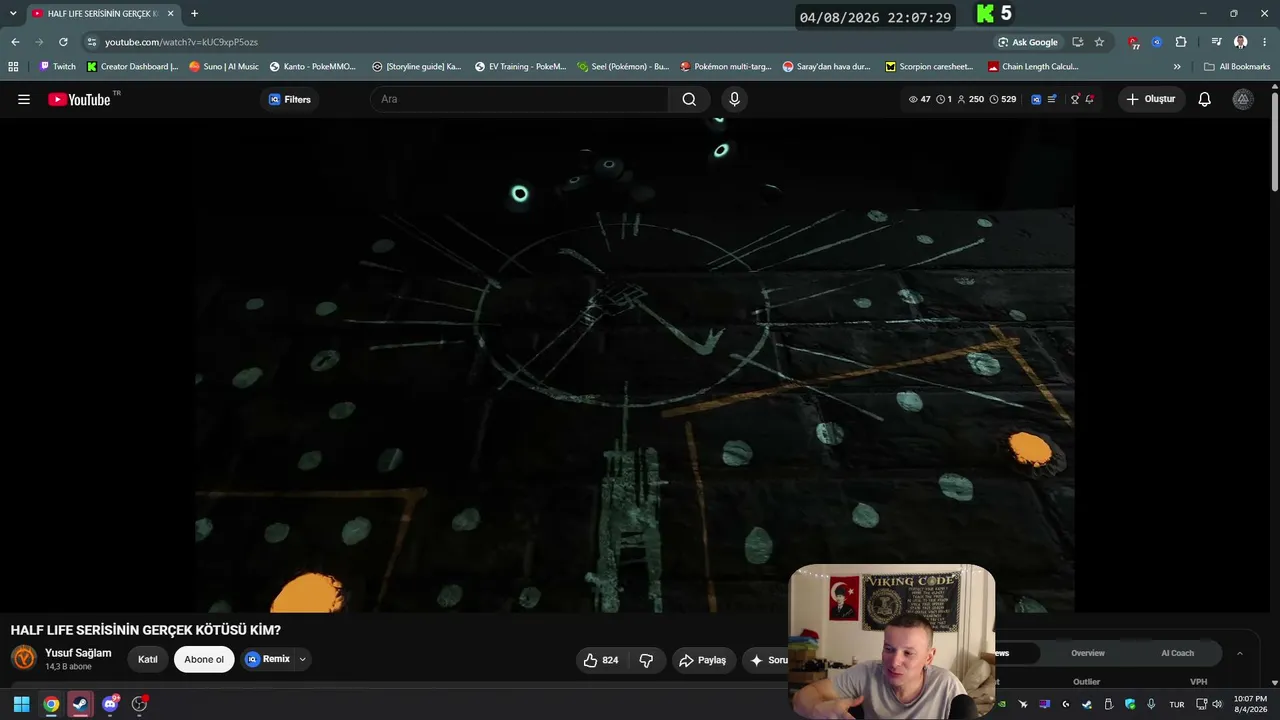Open Steam from the taskbar

[80, 704]
